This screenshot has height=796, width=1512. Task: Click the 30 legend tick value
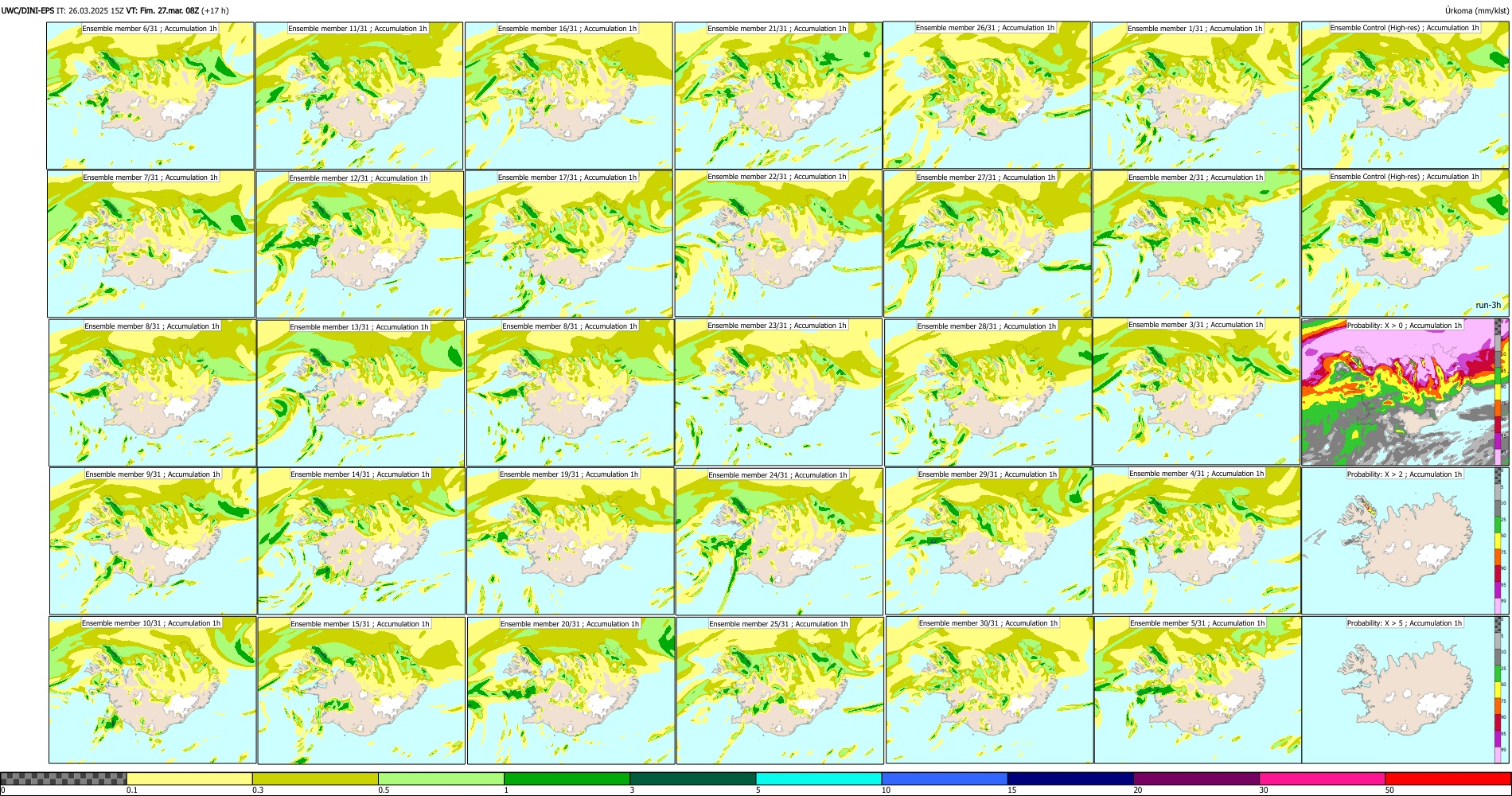point(1264,790)
